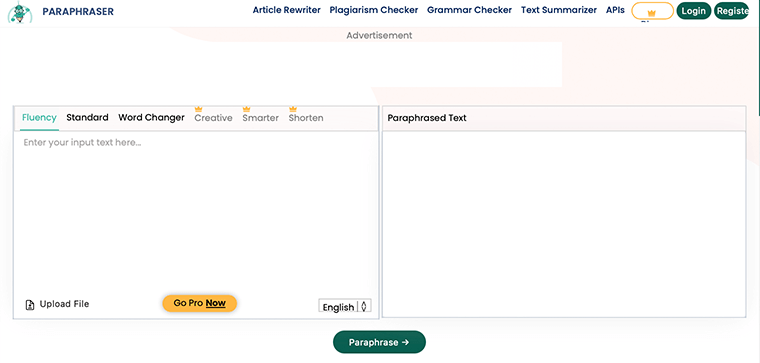Click the Upload File document icon

30,305
